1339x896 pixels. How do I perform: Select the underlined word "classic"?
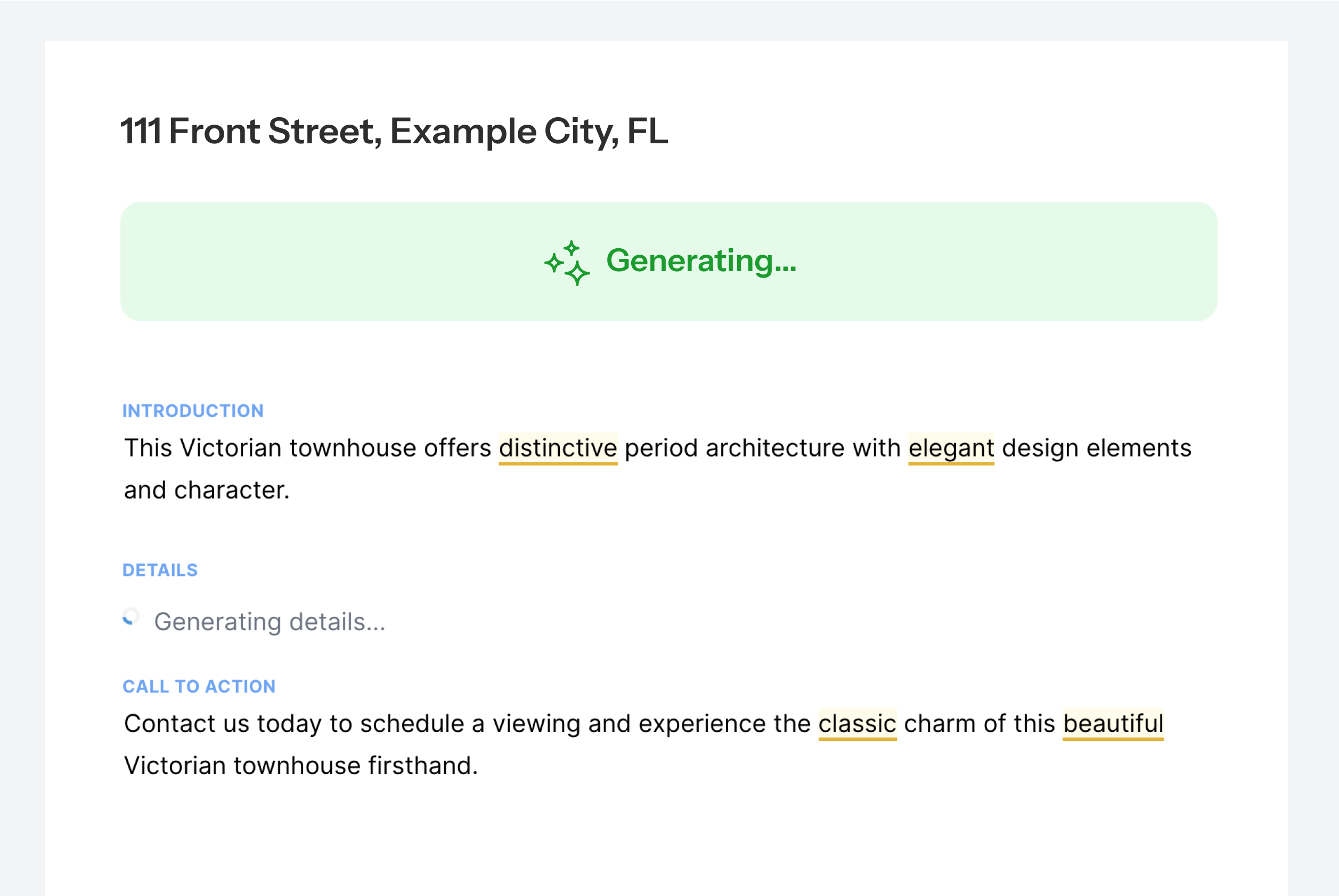[x=857, y=724]
